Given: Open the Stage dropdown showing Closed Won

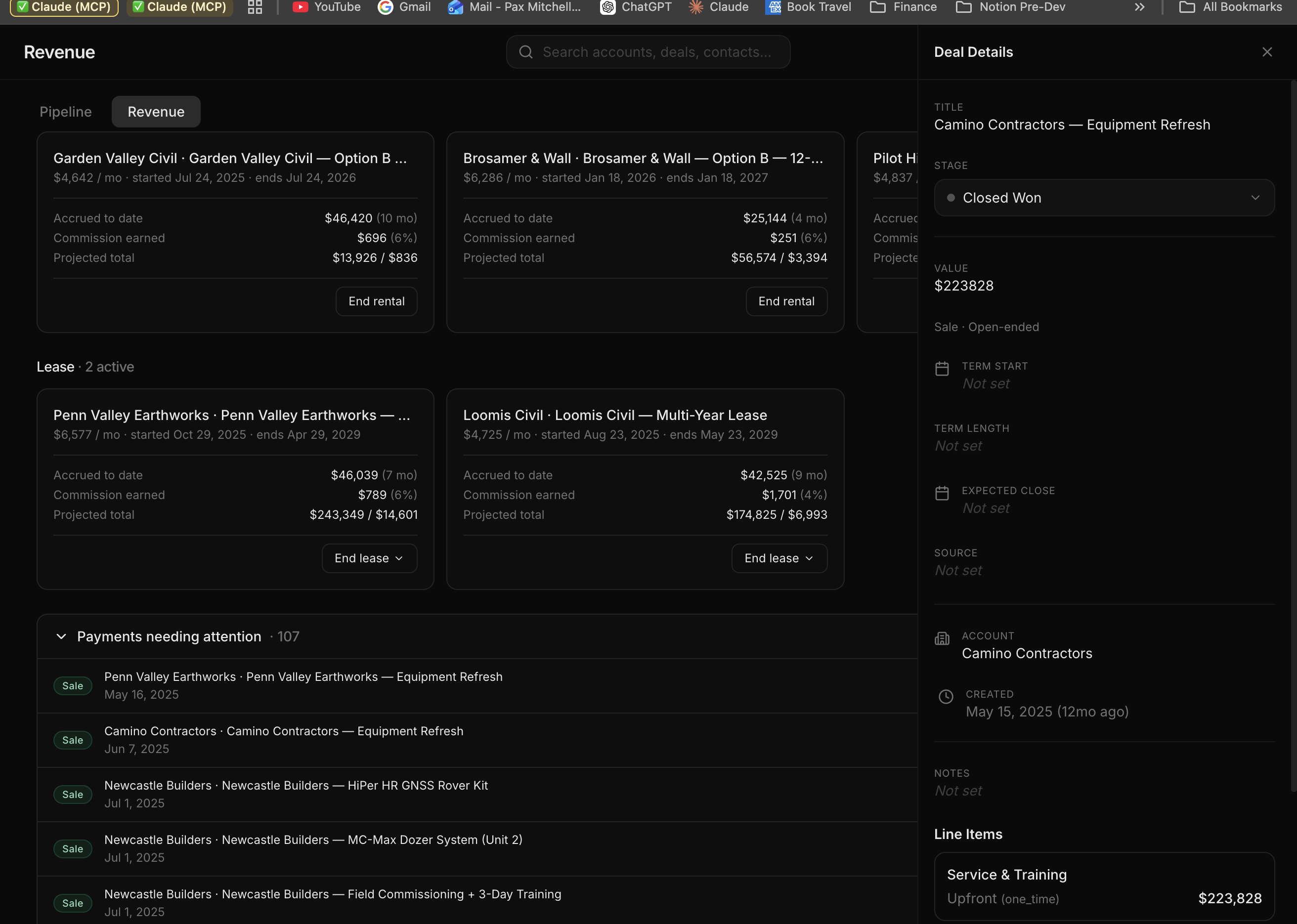Looking at the screenshot, I should click(x=1104, y=198).
